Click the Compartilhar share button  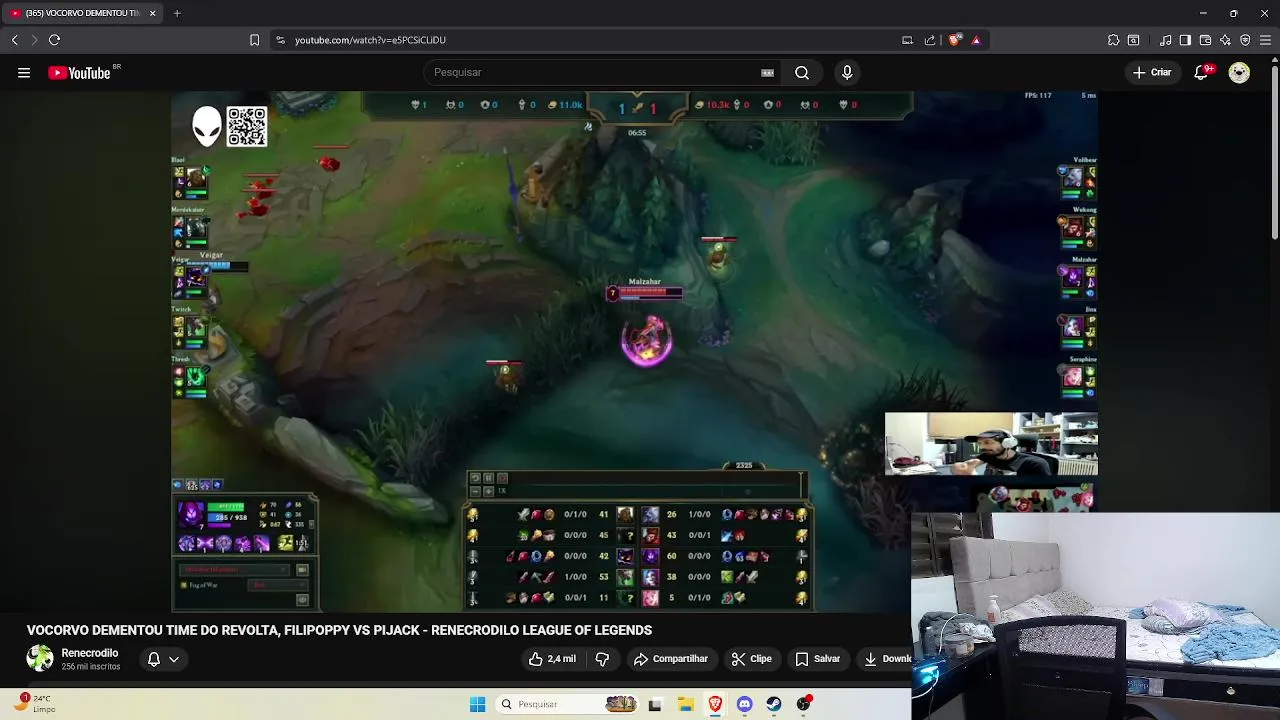(x=670, y=659)
